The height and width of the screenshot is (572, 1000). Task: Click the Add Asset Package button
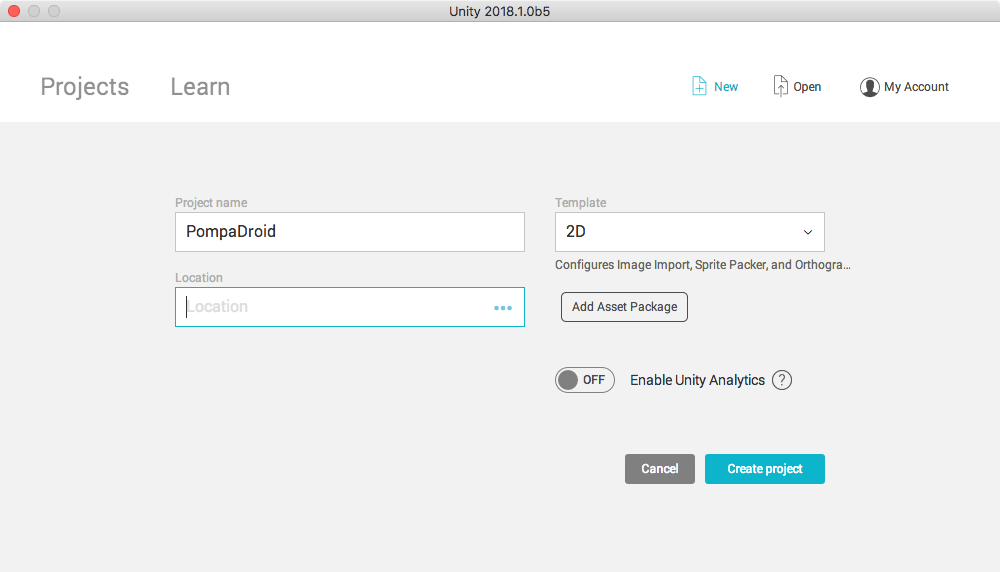(624, 307)
